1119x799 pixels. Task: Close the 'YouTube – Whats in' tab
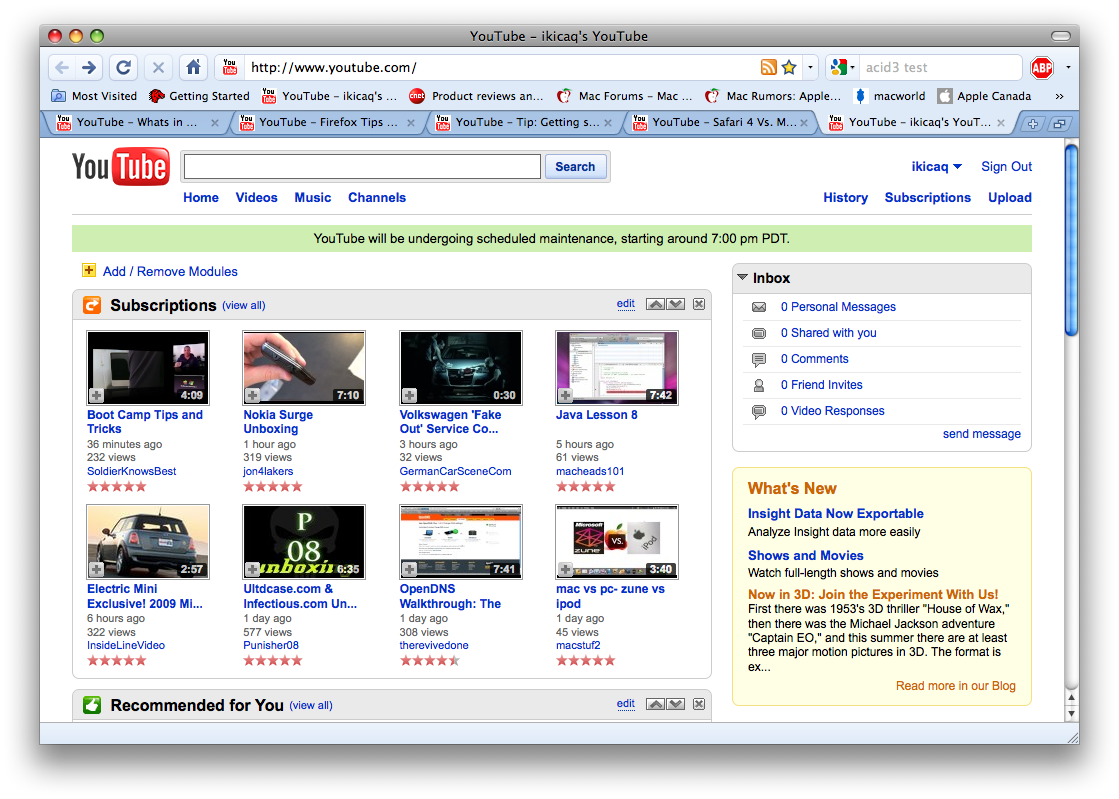coord(215,123)
